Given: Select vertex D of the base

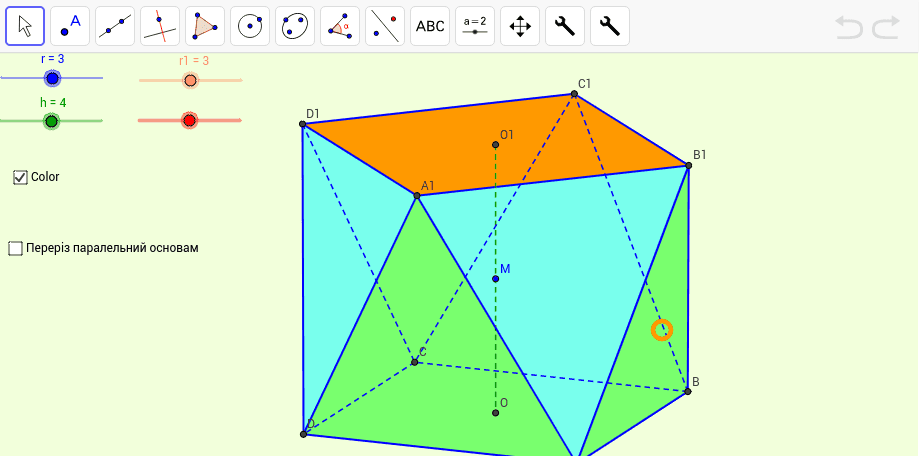Looking at the screenshot, I should (x=303, y=434).
